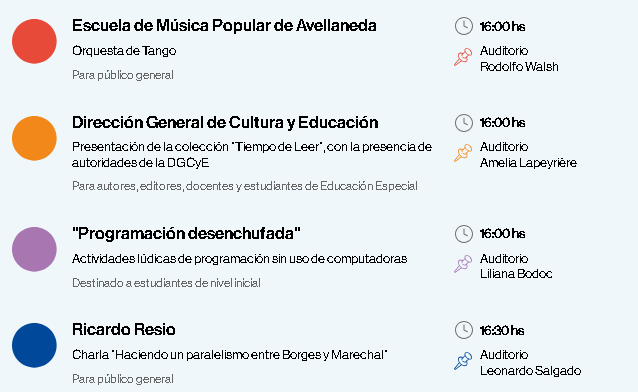This screenshot has width=638, height=392.
Task: Click the 16:00 hs time of Programación desenchufada
Action: pyautogui.click(x=503, y=234)
